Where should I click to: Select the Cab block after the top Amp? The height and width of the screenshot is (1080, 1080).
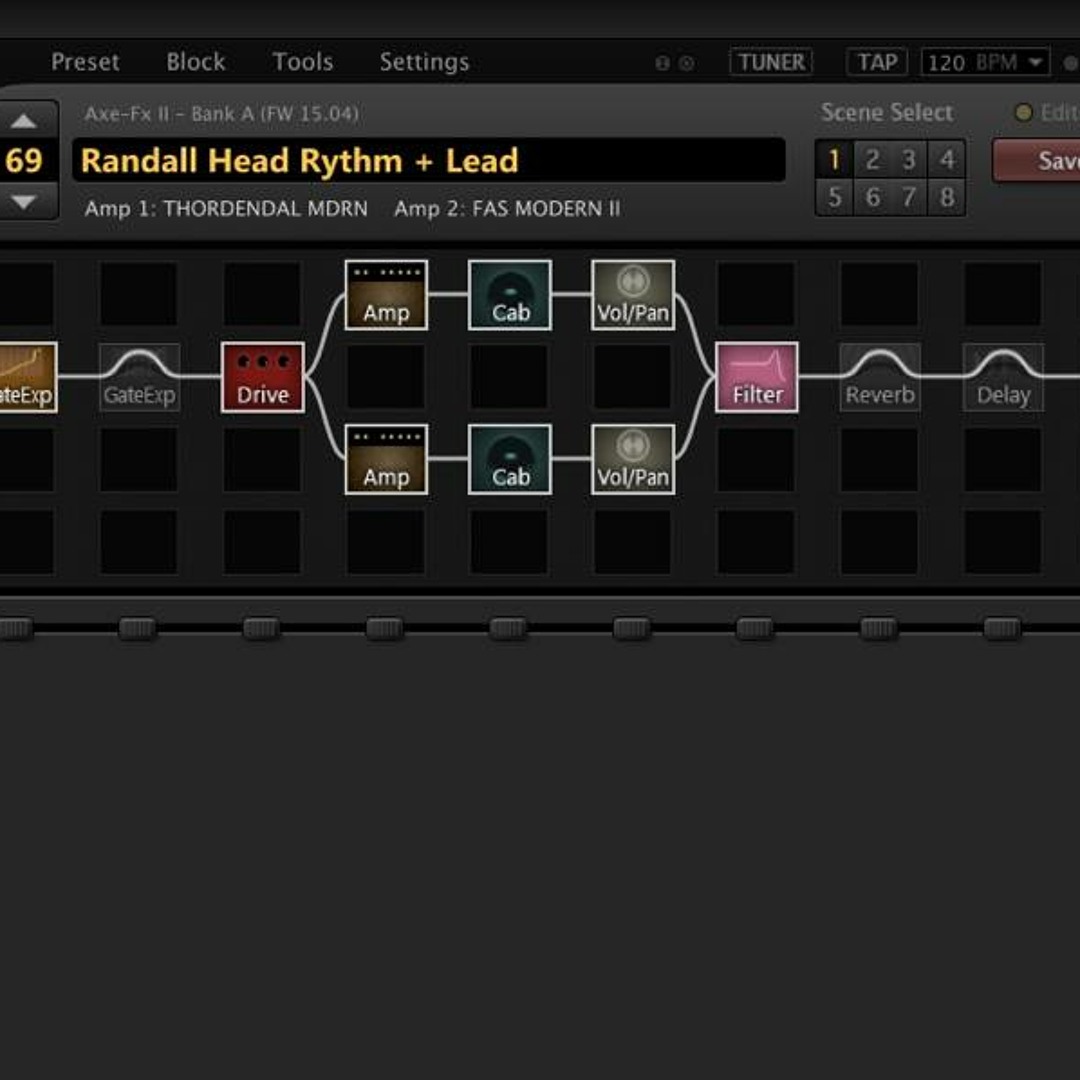coord(510,295)
